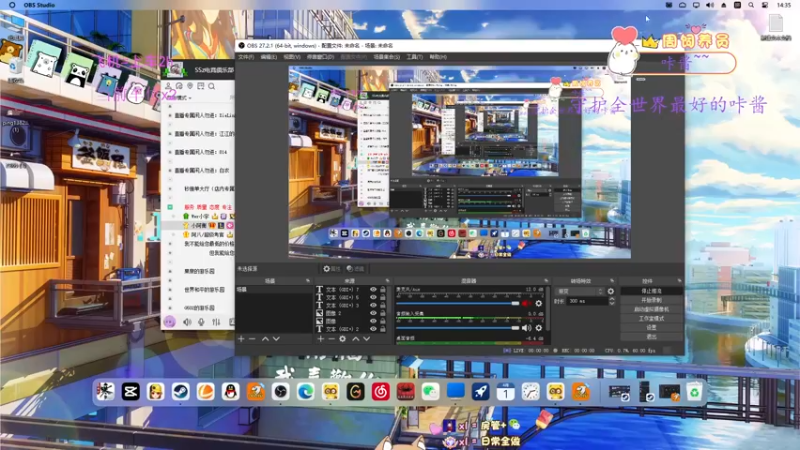The image size is (800, 450).
Task: Open the 帮助(H) menu in OBS
Action: point(438,57)
